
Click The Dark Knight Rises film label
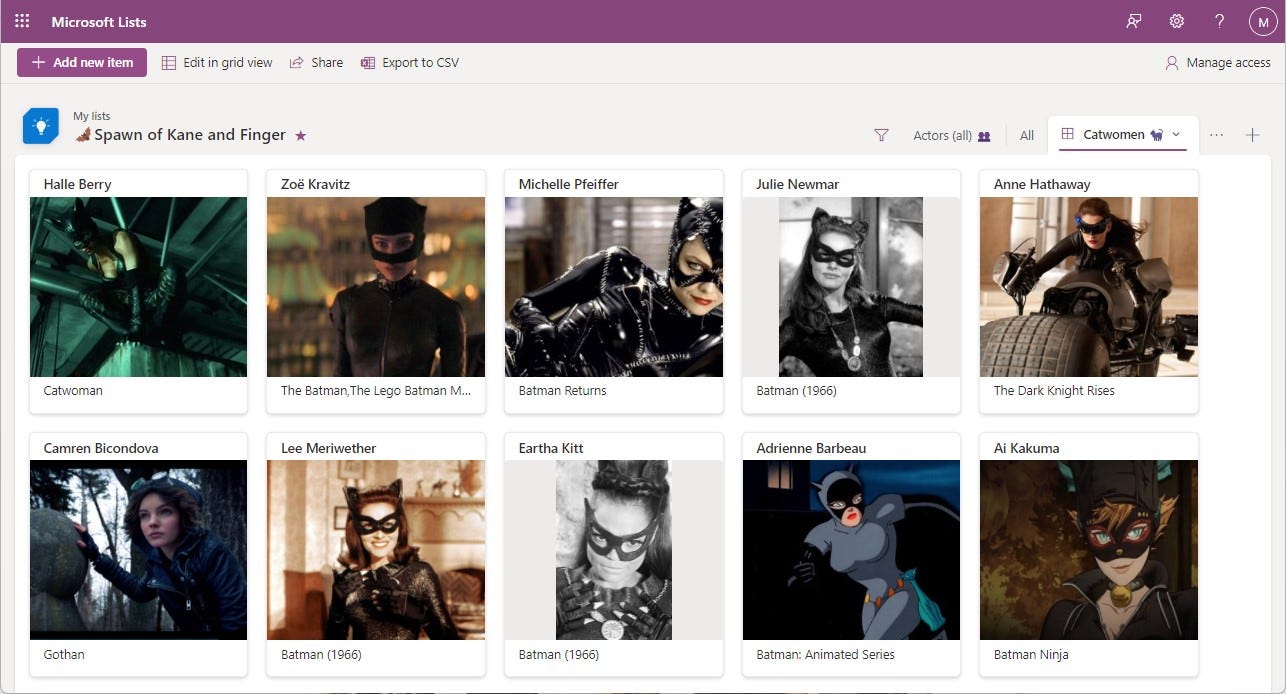tap(1054, 391)
